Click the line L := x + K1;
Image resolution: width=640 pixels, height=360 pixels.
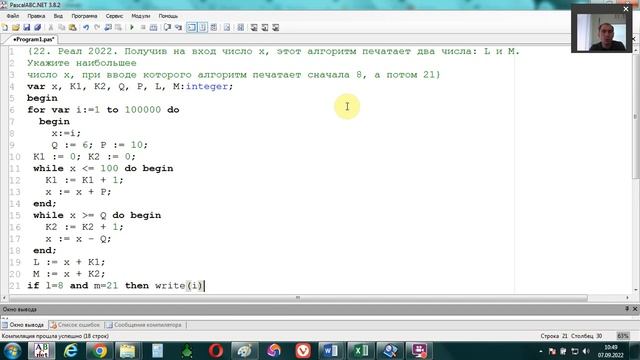coord(69,262)
